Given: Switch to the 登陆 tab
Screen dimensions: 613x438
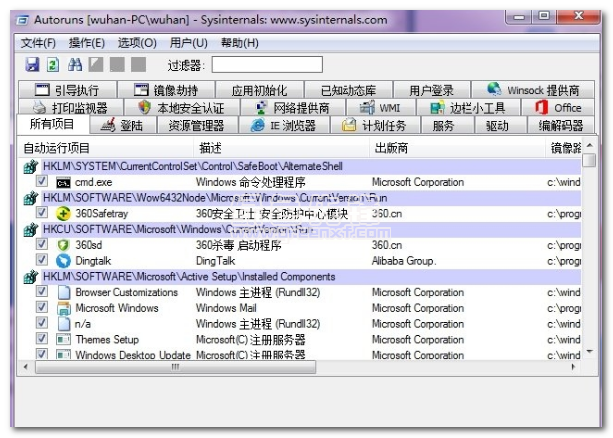Looking at the screenshot, I should coord(123,126).
